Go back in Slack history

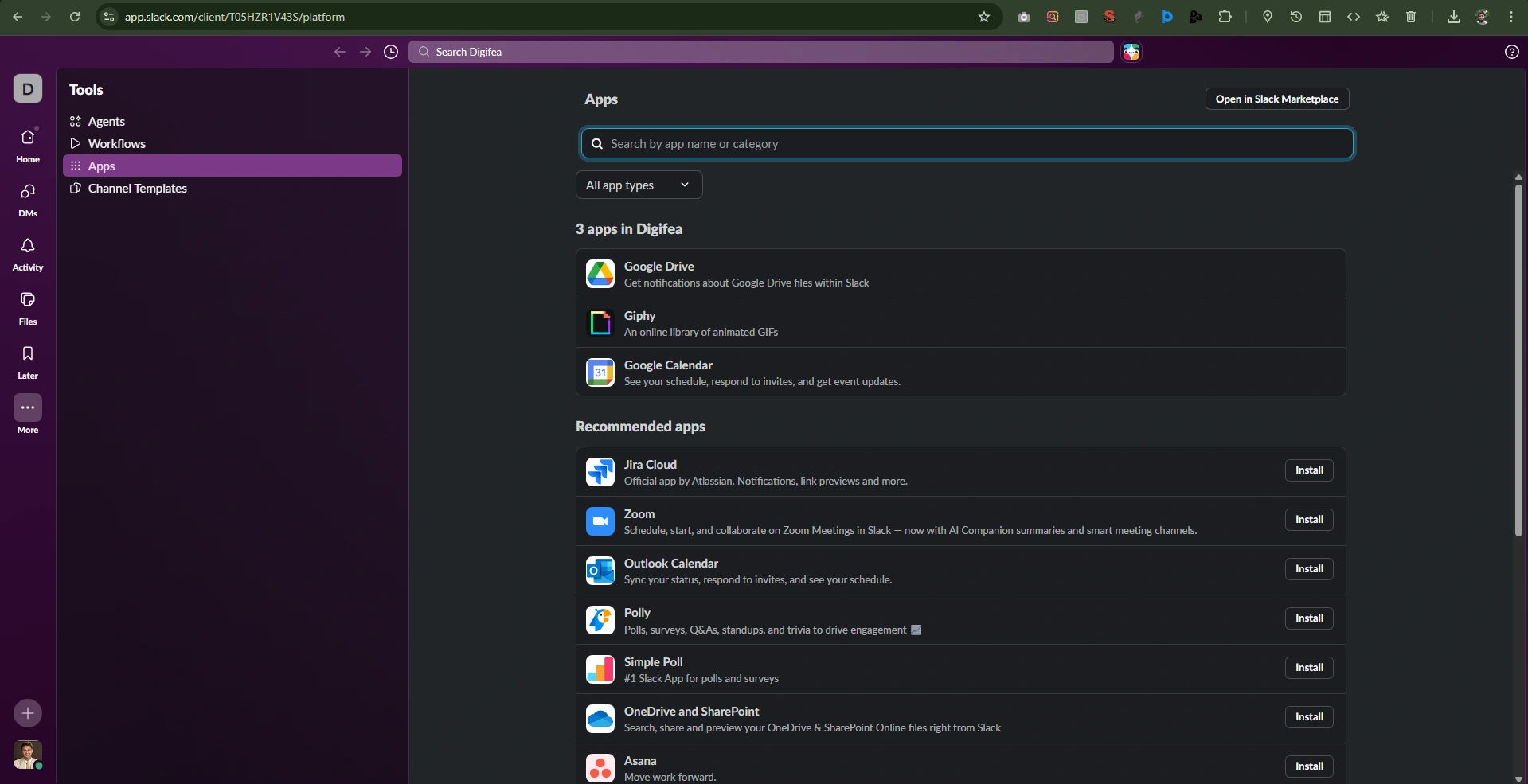pyautogui.click(x=340, y=52)
